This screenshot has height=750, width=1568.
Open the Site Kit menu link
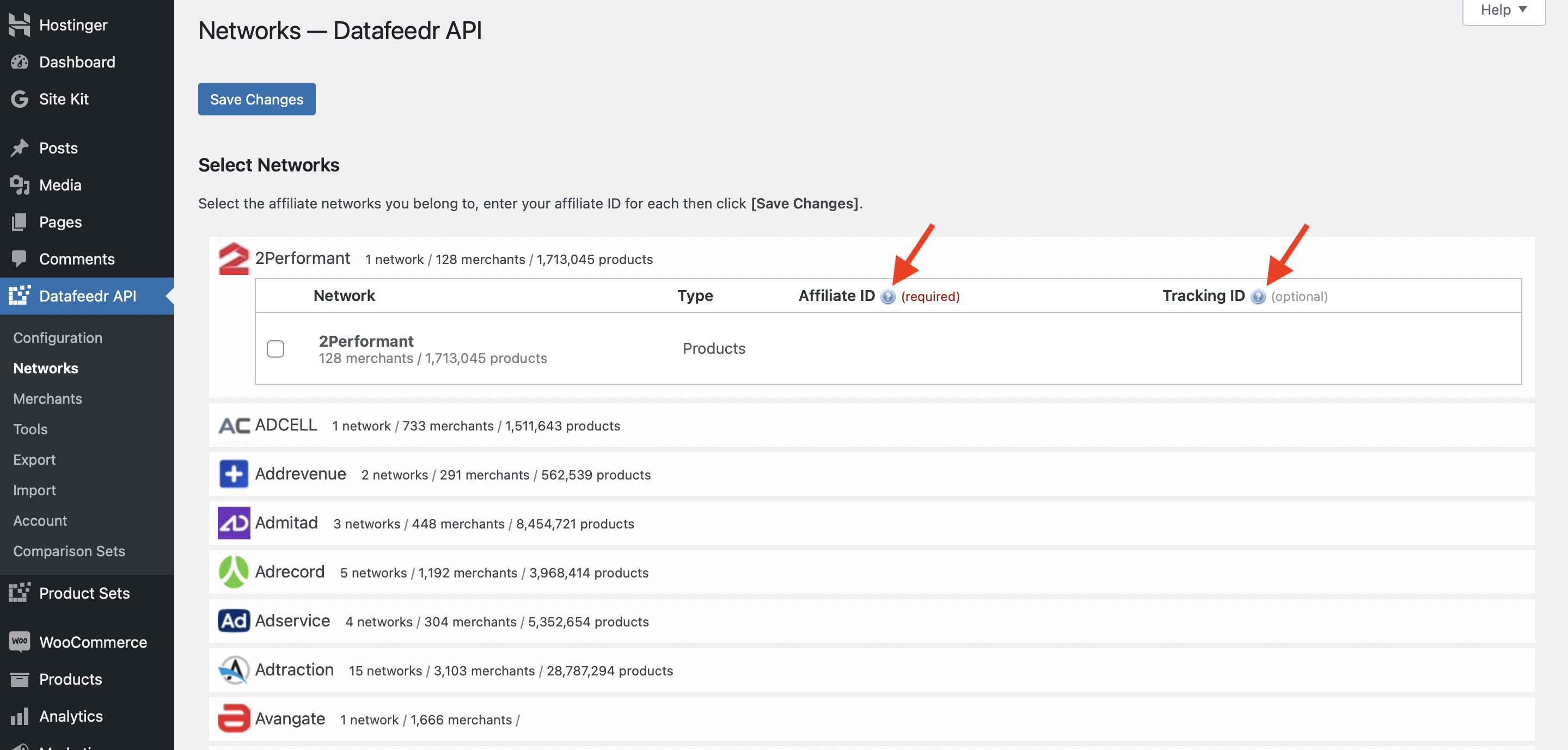pos(87,99)
